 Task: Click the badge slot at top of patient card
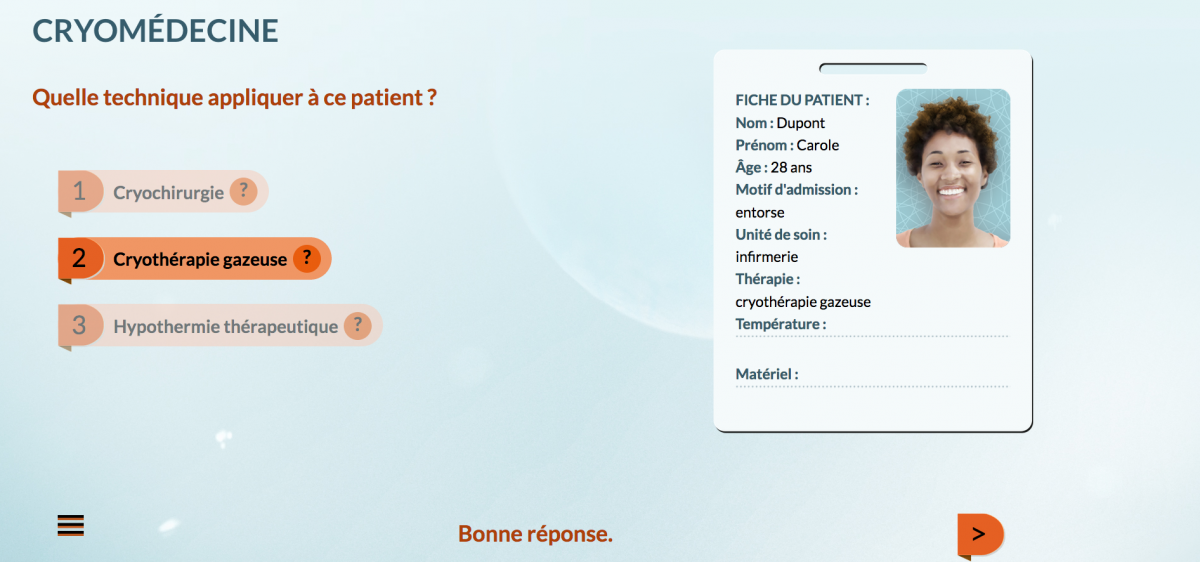(873, 68)
